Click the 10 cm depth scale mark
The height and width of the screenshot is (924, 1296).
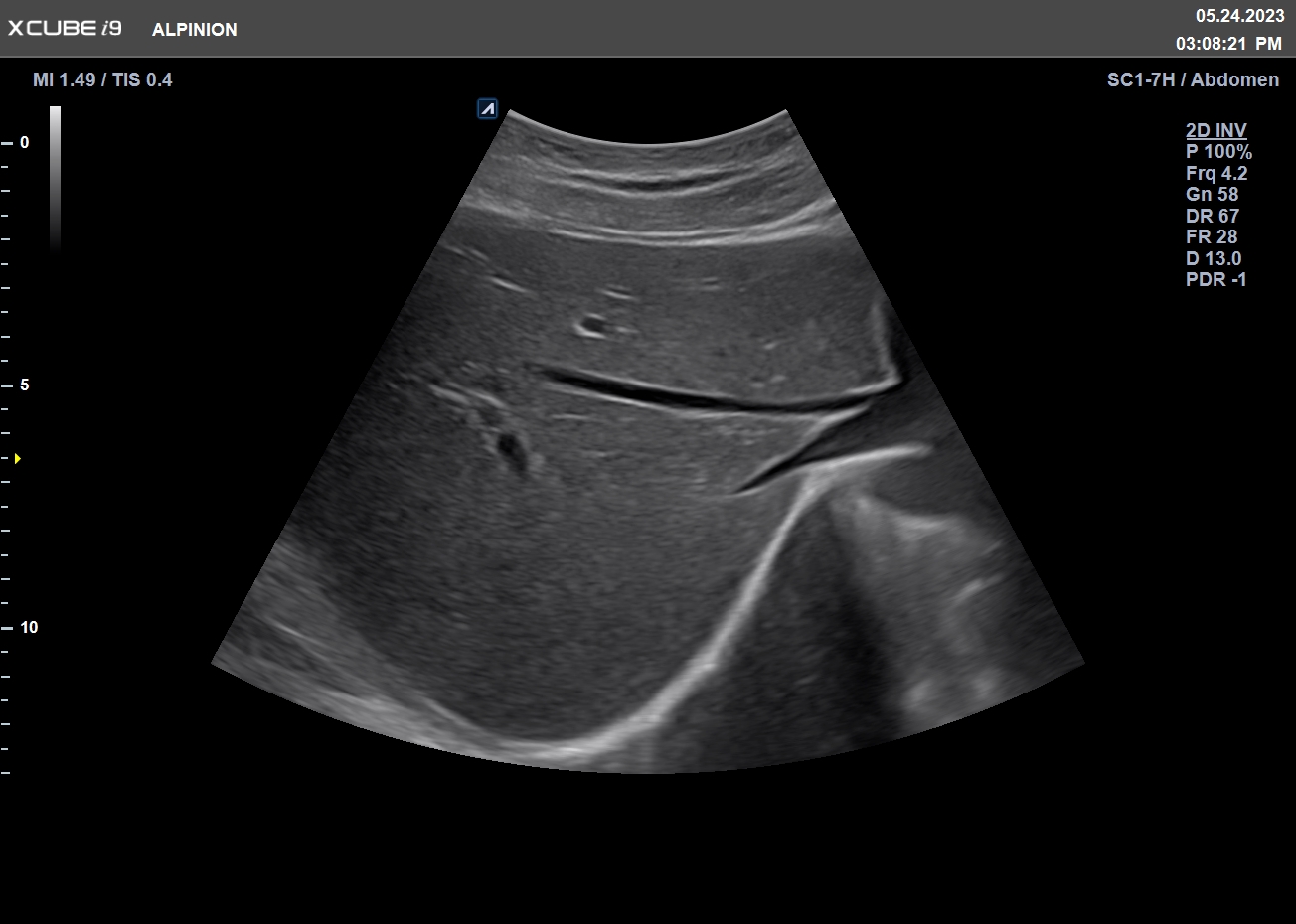pyautogui.click(x=28, y=627)
